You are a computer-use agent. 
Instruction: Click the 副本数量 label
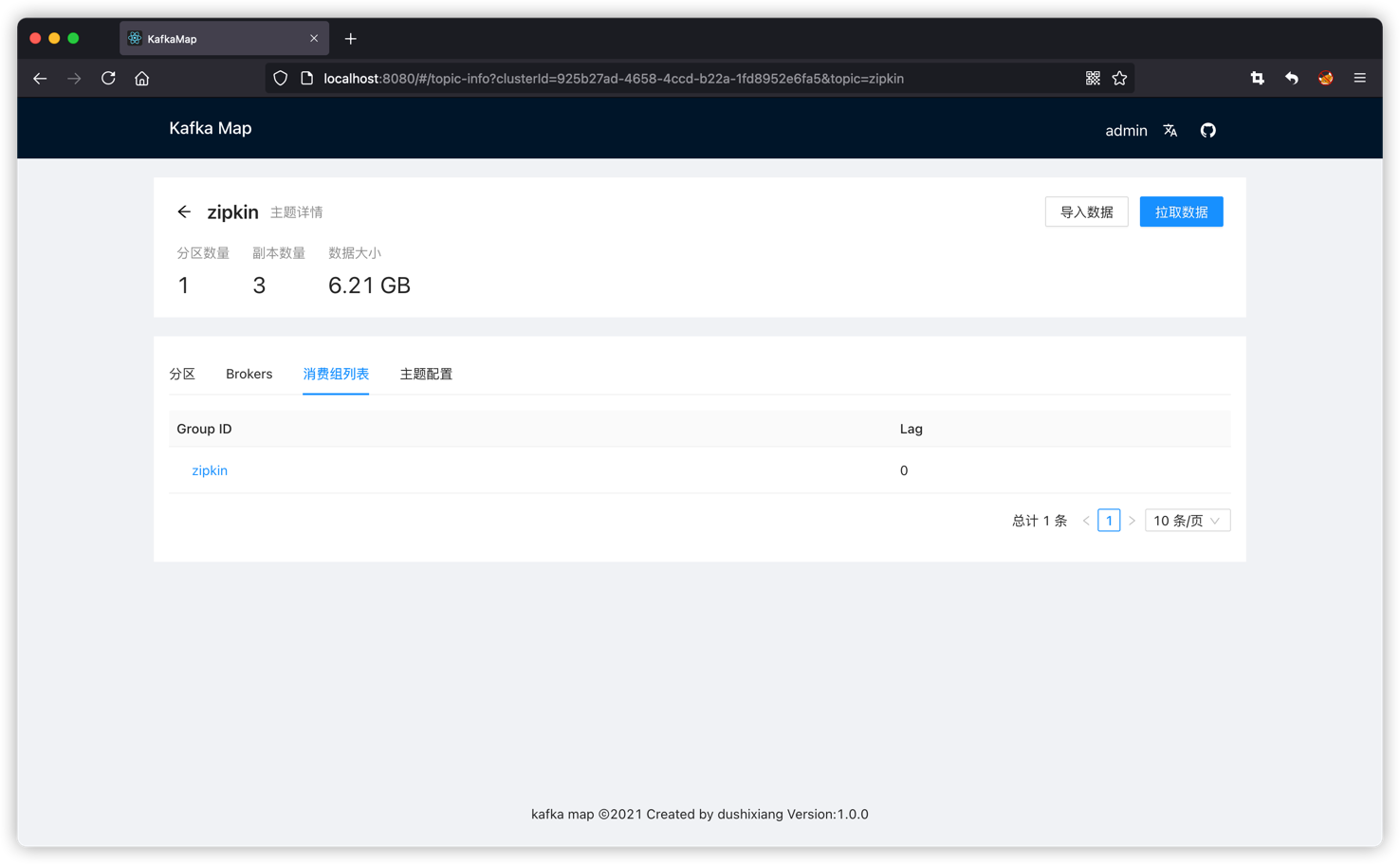coord(279,253)
